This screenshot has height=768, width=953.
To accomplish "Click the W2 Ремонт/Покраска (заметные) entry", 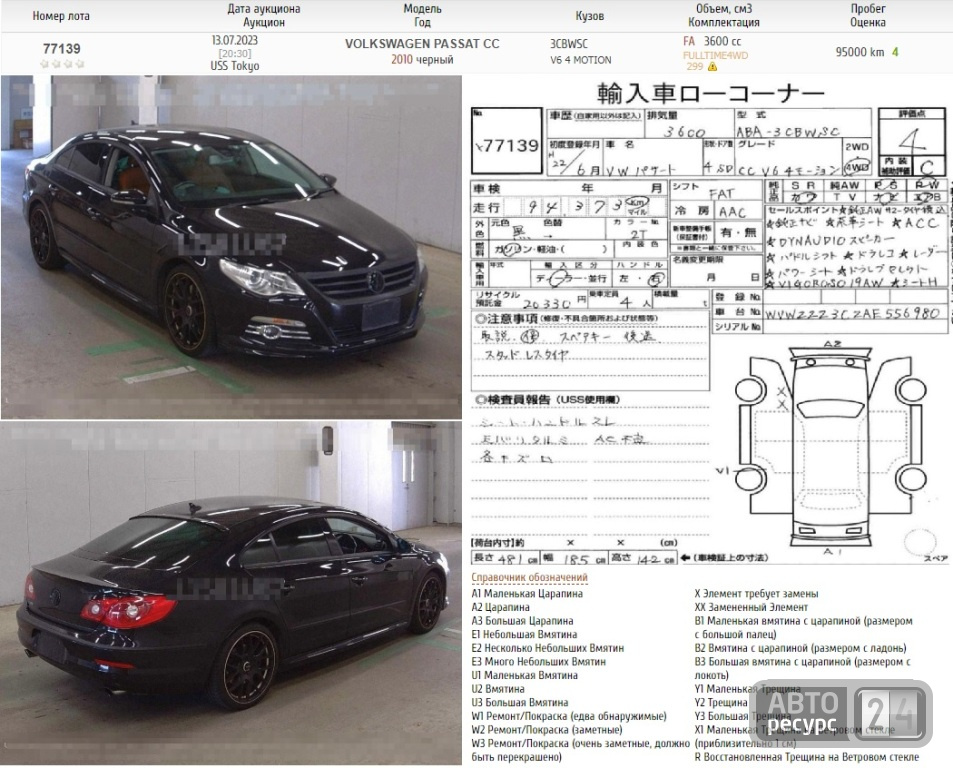I will pyautogui.click(x=547, y=729).
